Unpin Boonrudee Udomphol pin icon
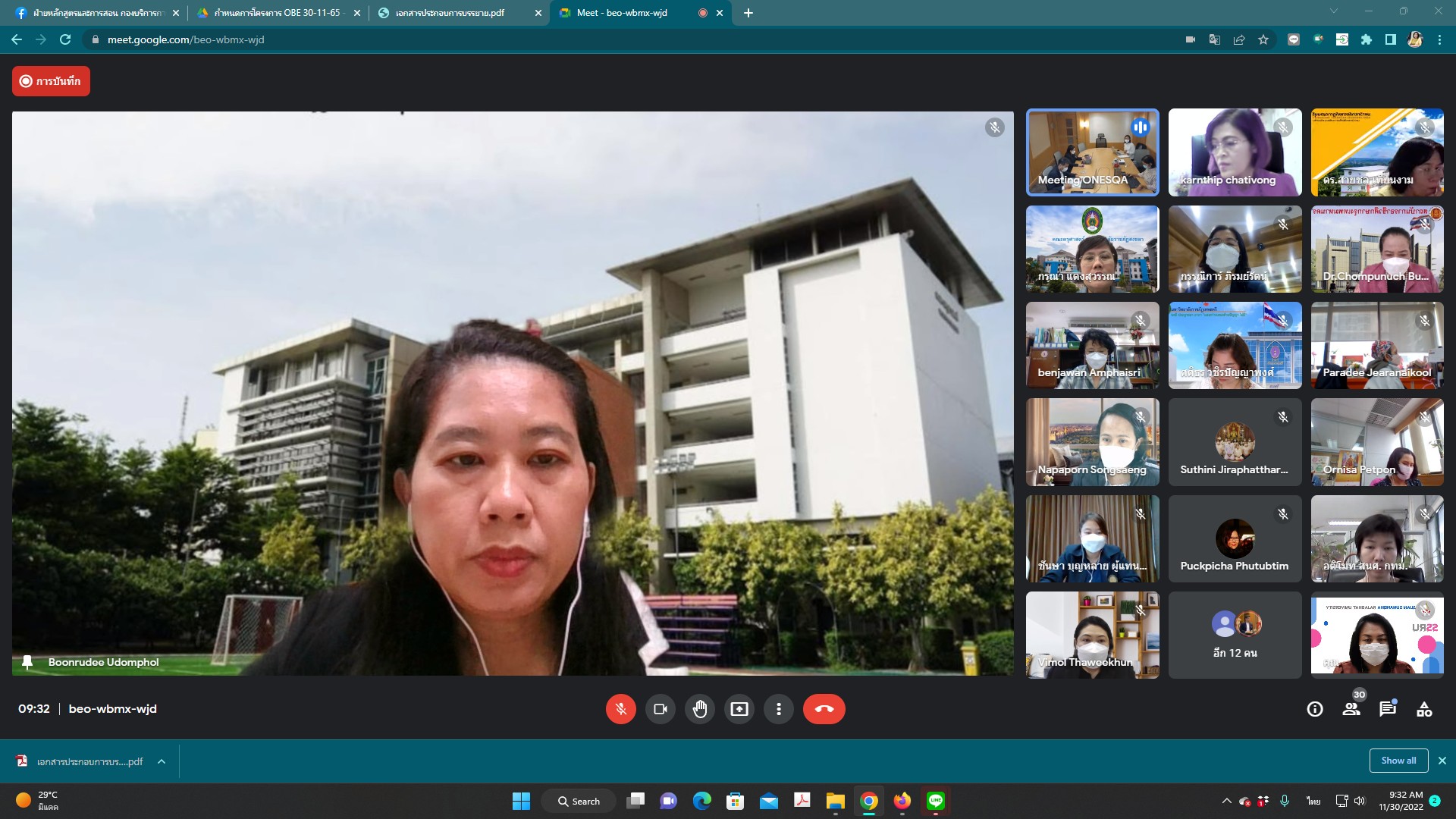Viewport: 1456px width, 819px height. 27,662
